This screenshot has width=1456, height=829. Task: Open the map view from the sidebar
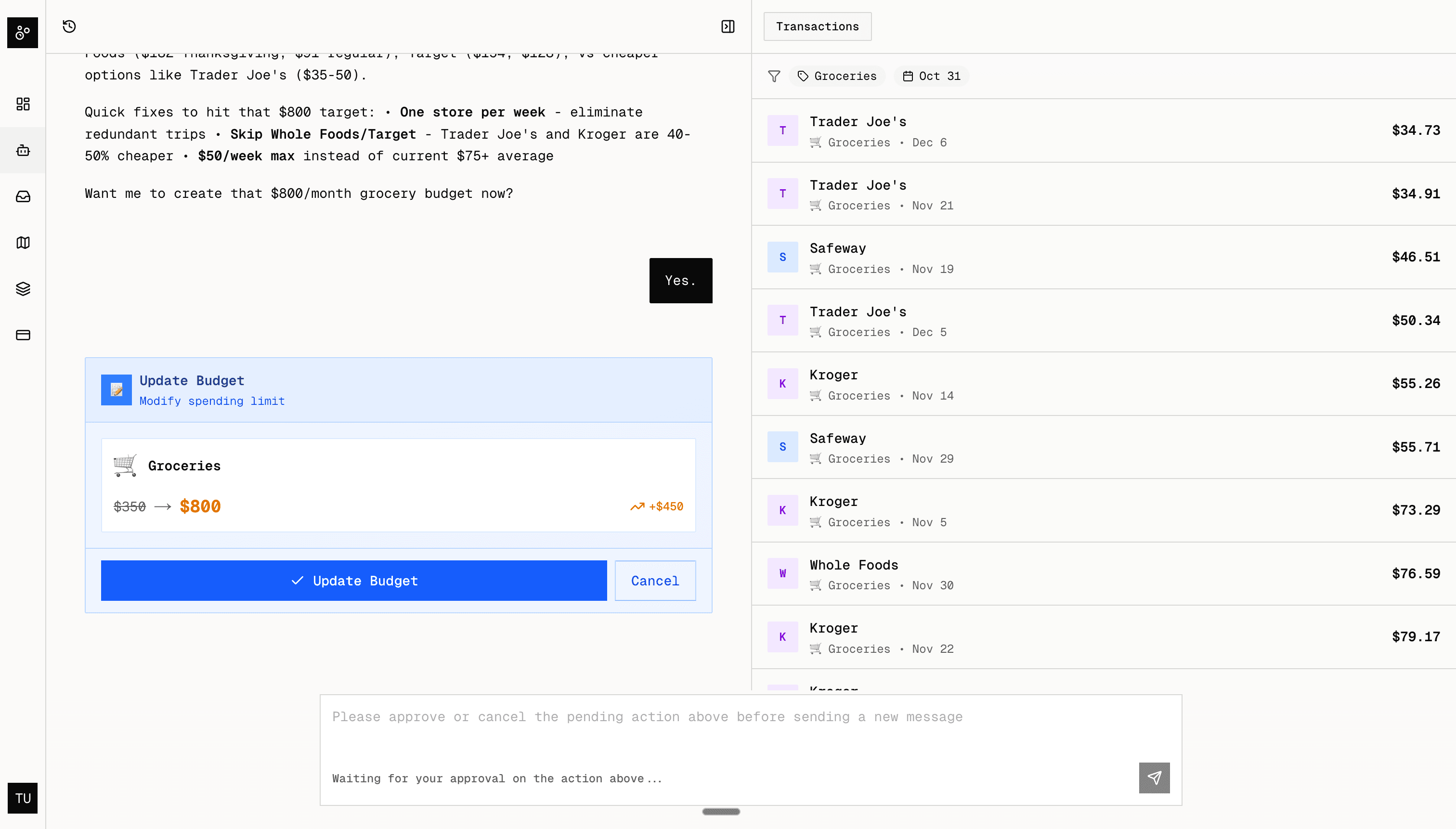point(23,242)
